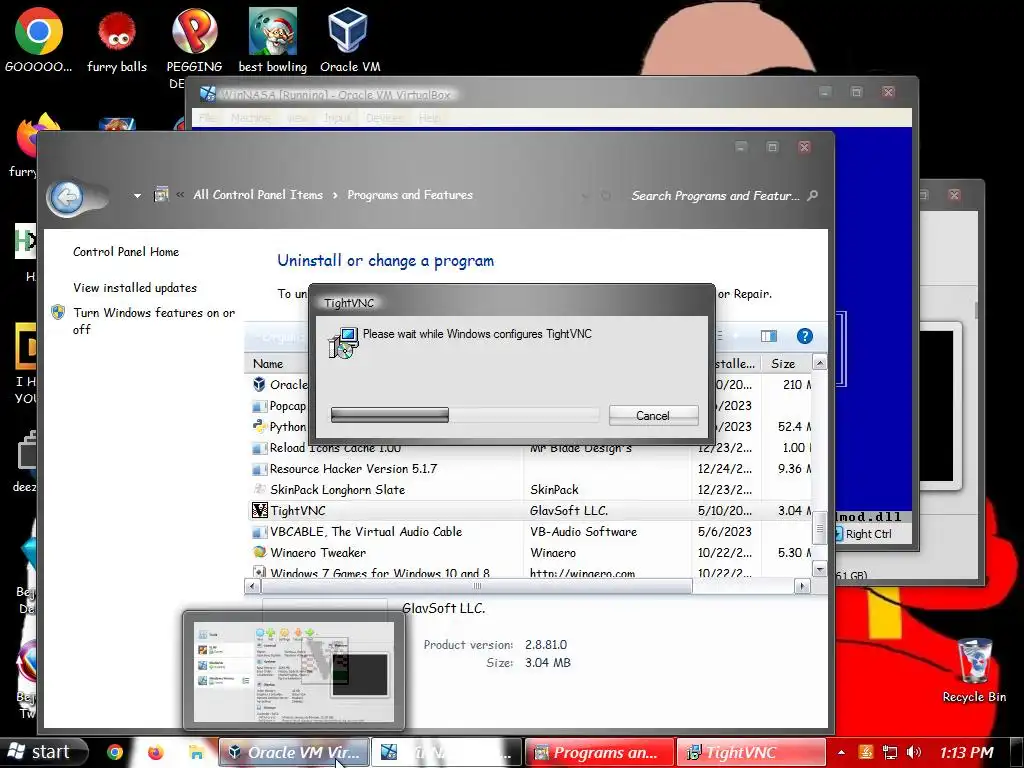This screenshot has height=768, width=1024.
Task: Focus the Search Programs and Features box
Action: point(715,195)
